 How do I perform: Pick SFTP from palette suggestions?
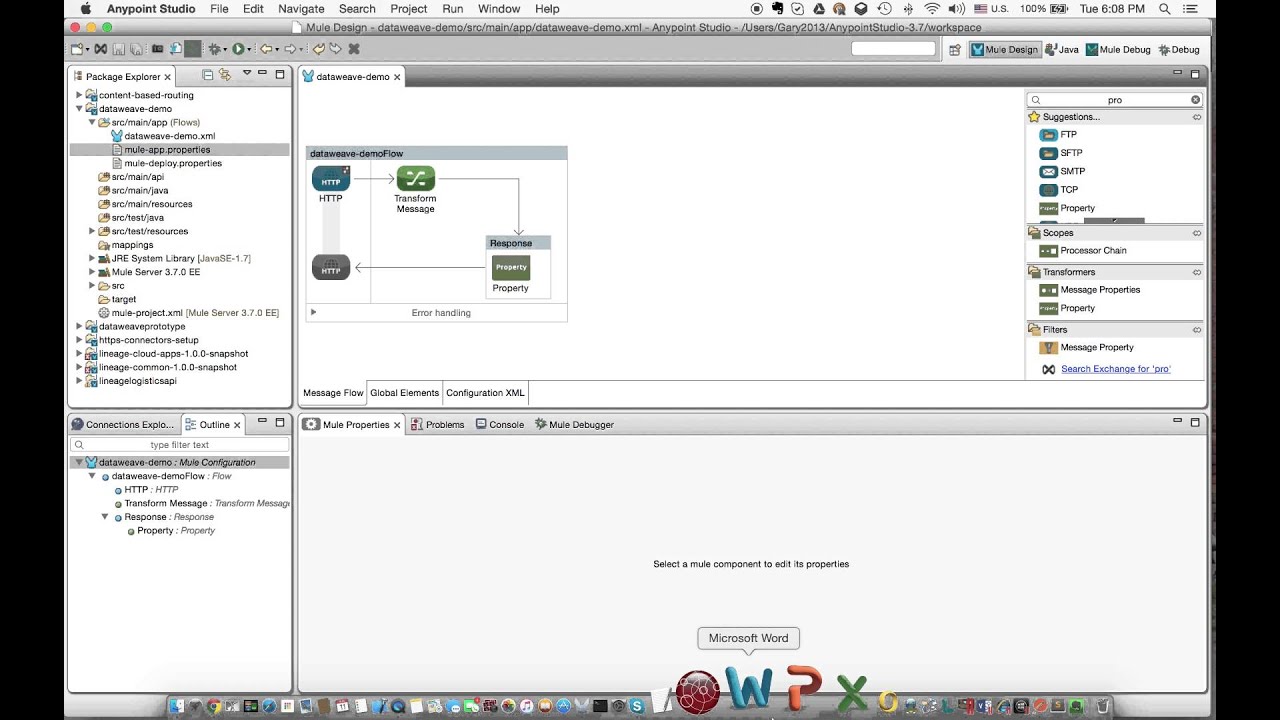1062,153
